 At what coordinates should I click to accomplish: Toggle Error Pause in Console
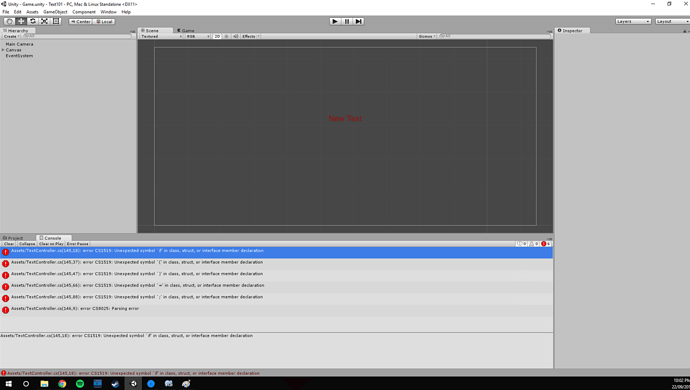click(77, 244)
